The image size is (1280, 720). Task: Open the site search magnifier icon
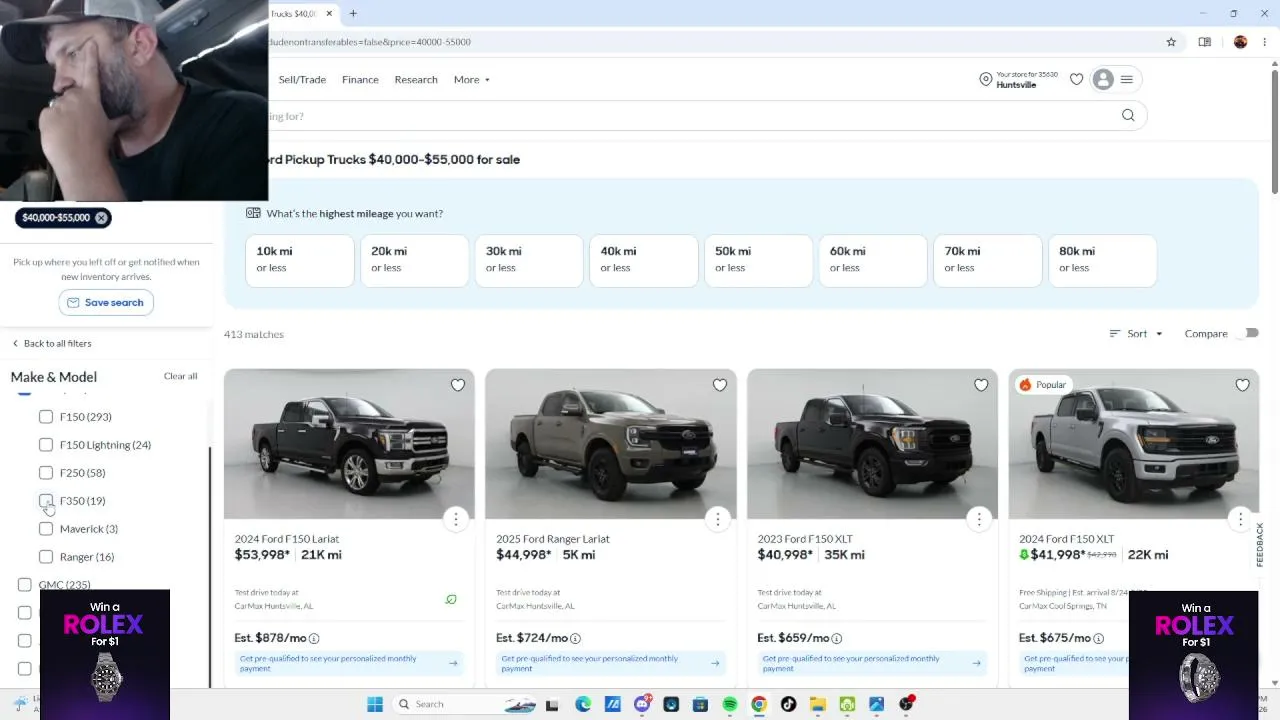(1128, 116)
